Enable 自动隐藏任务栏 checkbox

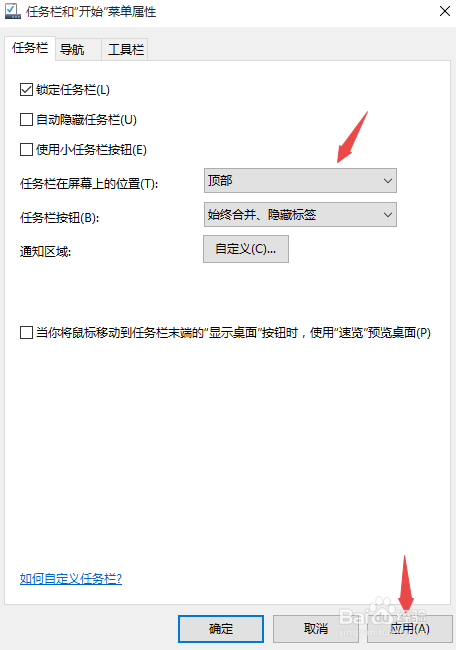pyautogui.click(x=27, y=119)
